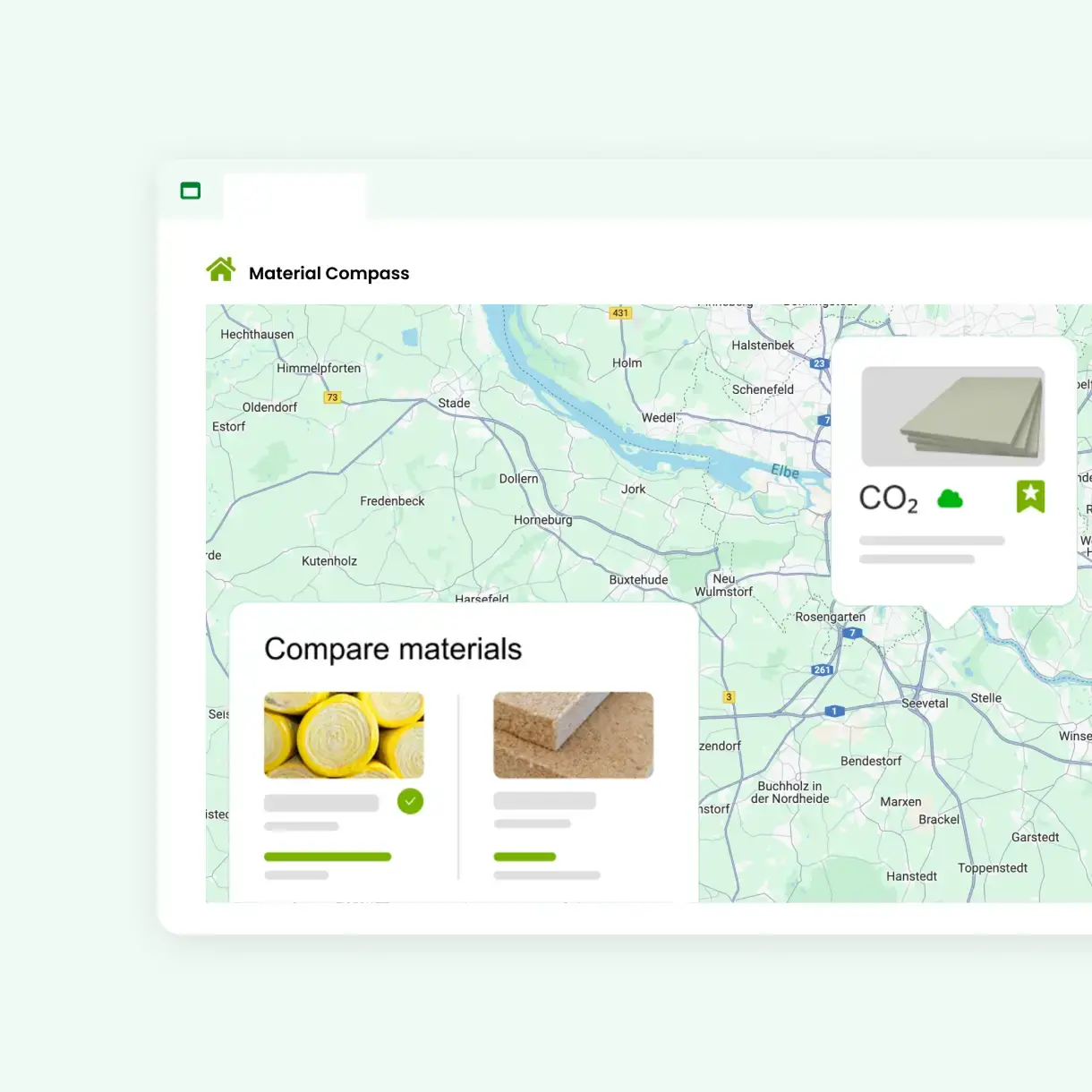Viewport: 1092px width, 1092px height.
Task: Click the autobahn 23 road shield
Action: [819, 363]
